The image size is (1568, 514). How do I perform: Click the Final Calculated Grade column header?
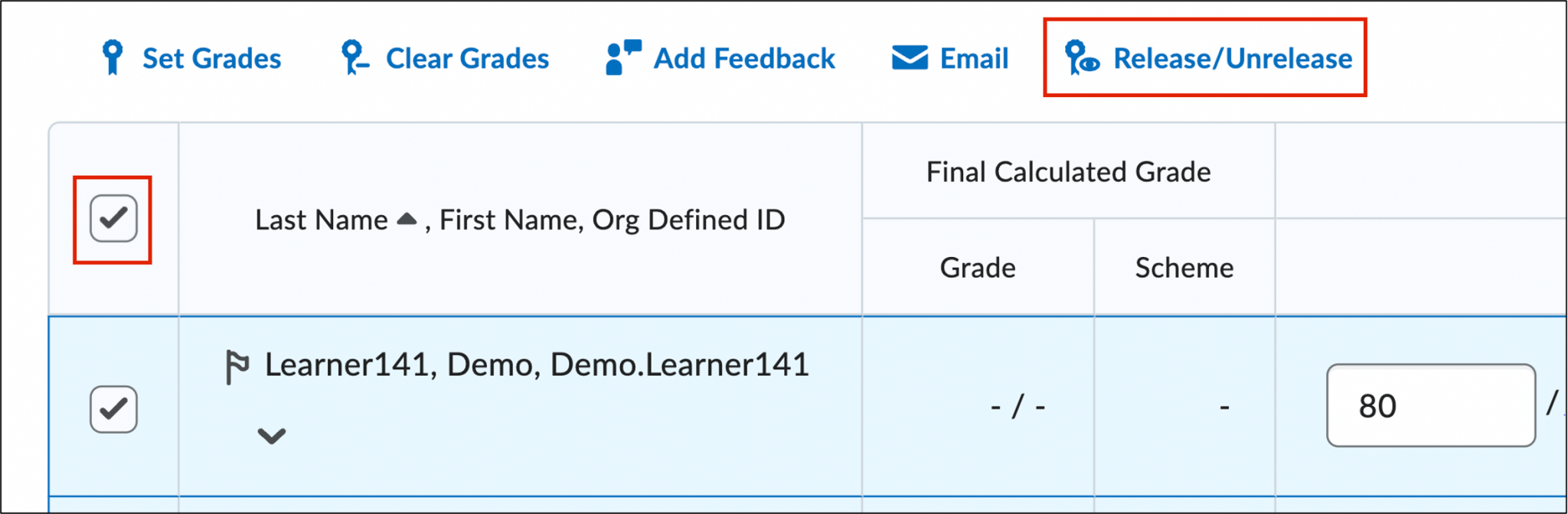pyautogui.click(x=1068, y=171)
